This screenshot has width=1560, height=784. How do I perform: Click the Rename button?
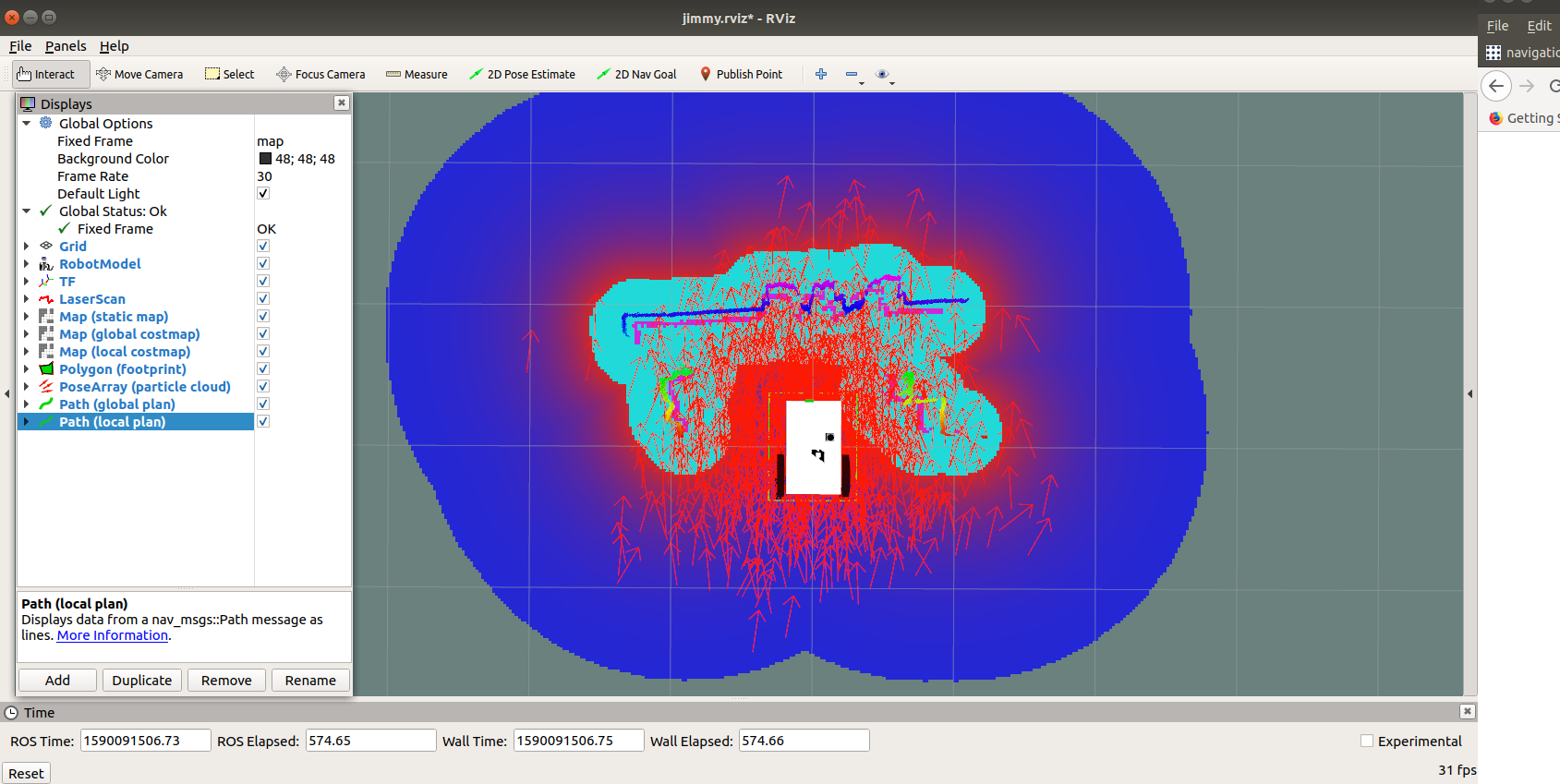click(310, 681)
